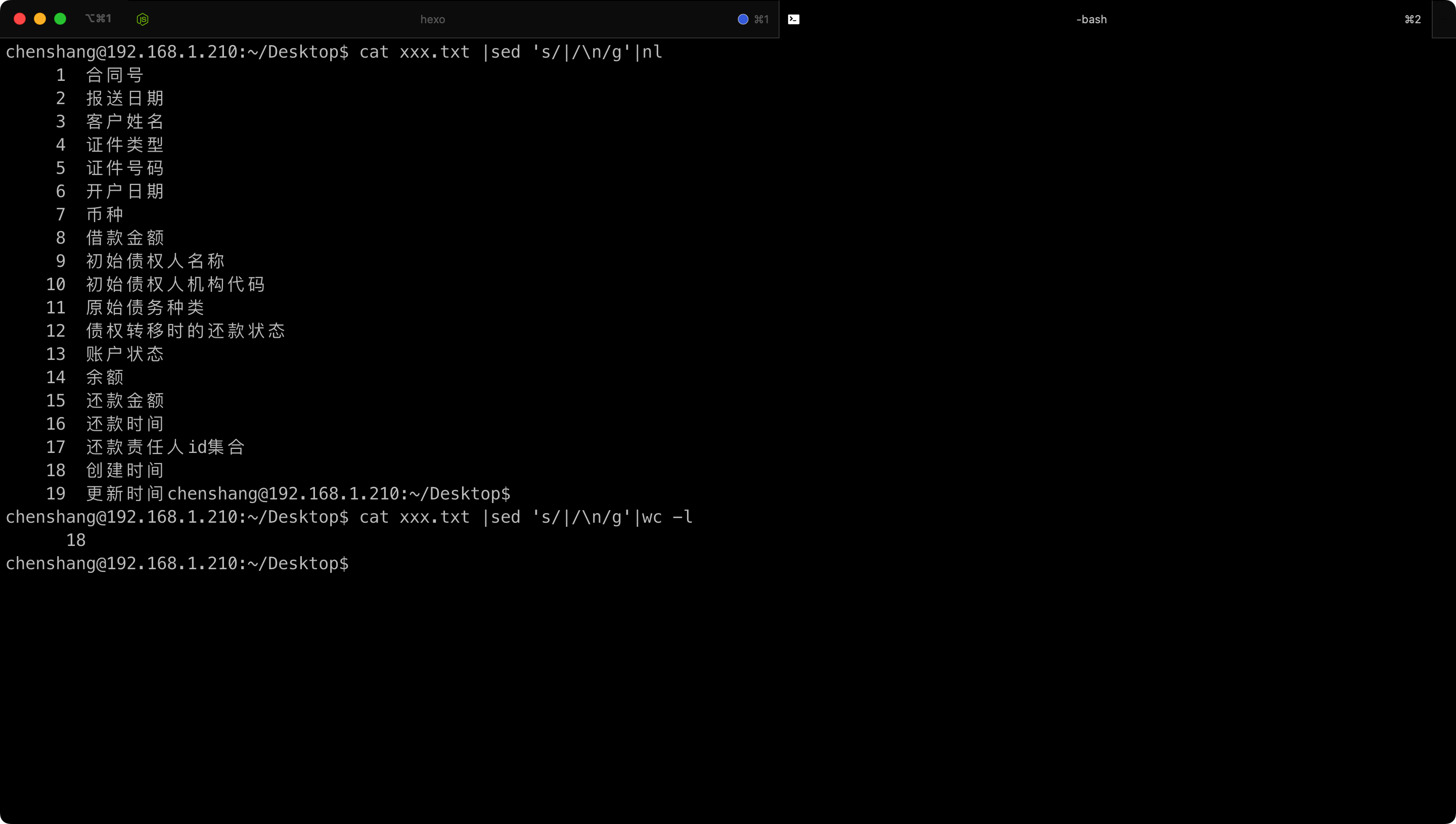Switch to the hexo tab

pyautogui.click(x=432, y=19)
